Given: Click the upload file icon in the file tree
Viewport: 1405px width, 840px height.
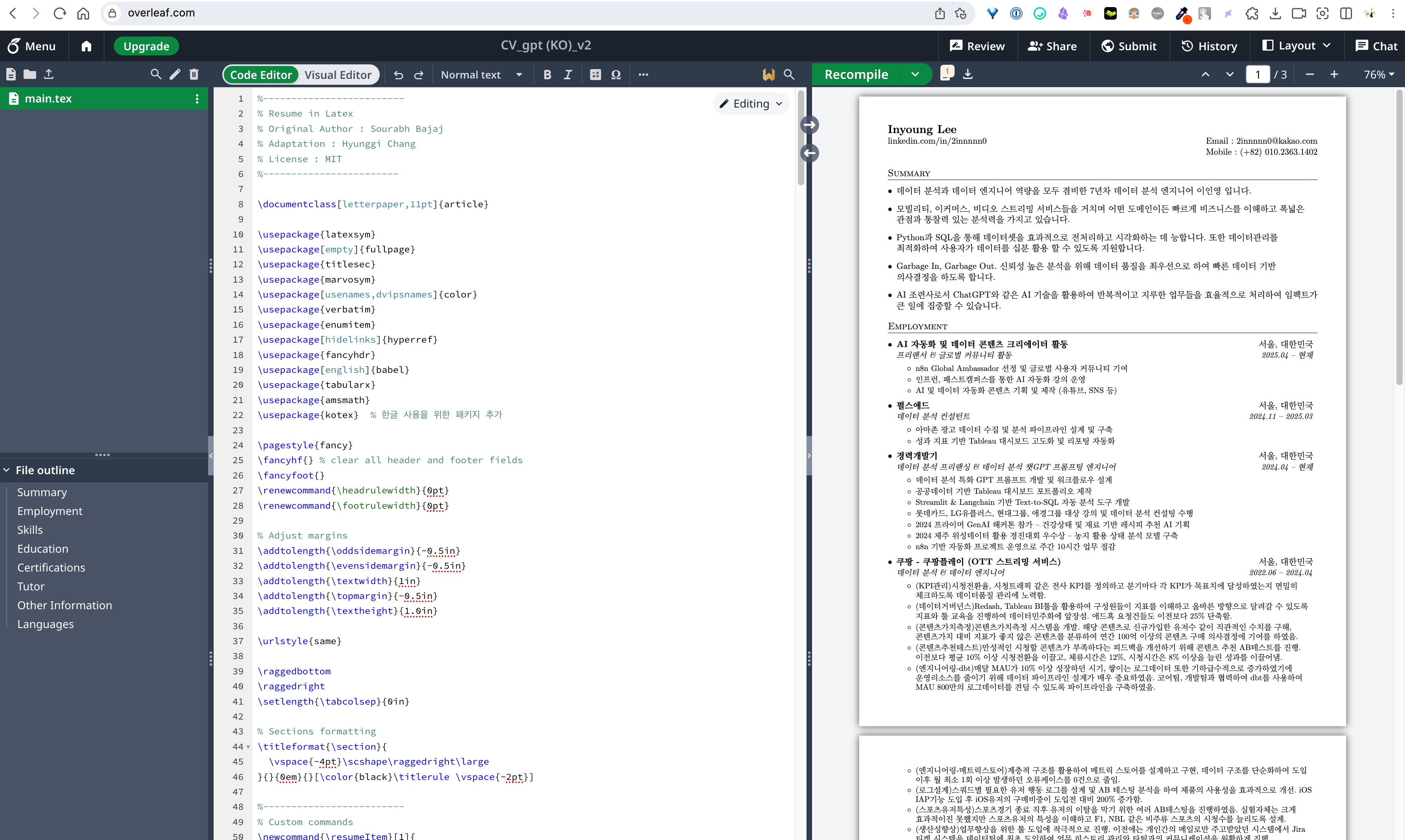Looking at the screenshot, I should coord(49,74).
